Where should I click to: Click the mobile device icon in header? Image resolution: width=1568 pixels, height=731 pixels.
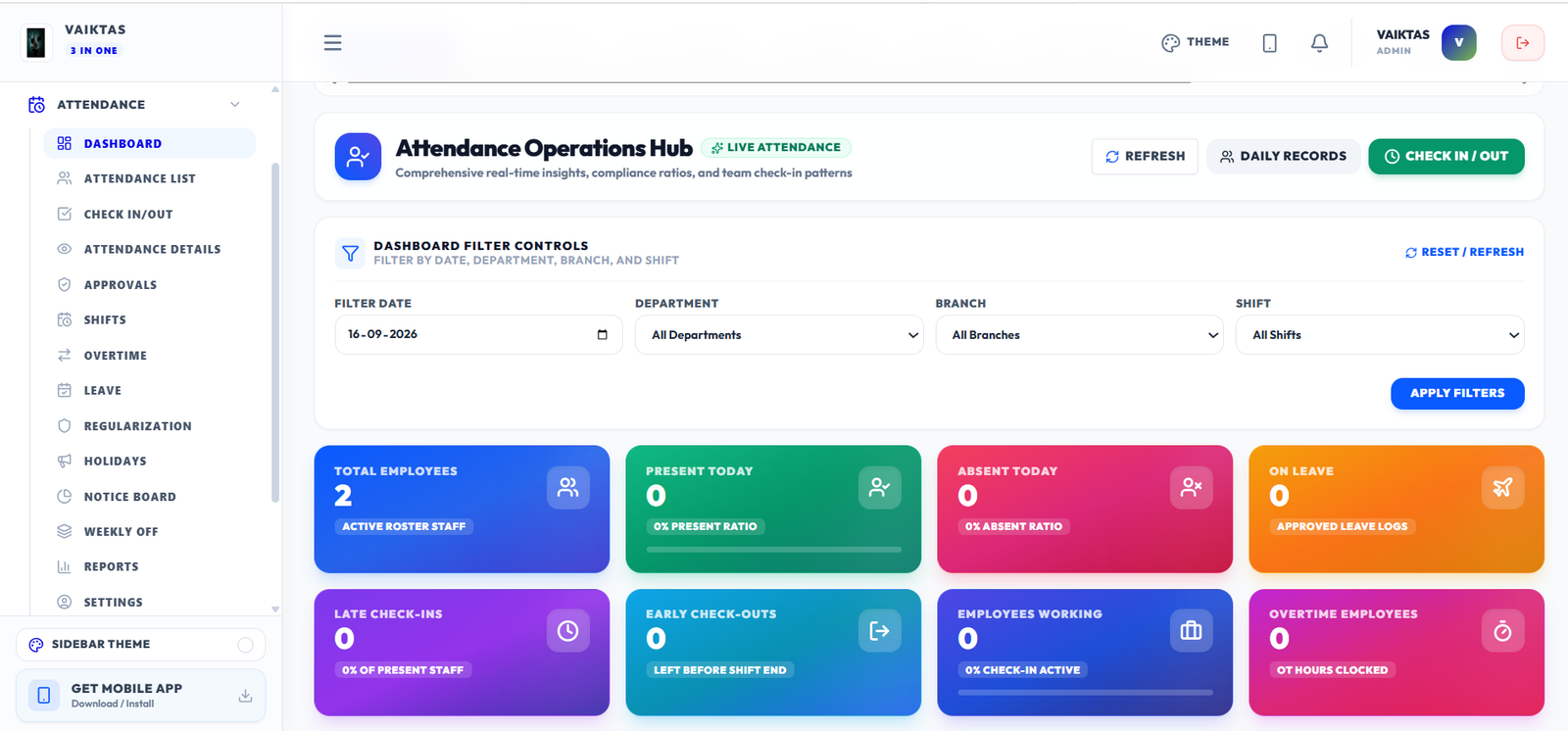[1269, 43]
